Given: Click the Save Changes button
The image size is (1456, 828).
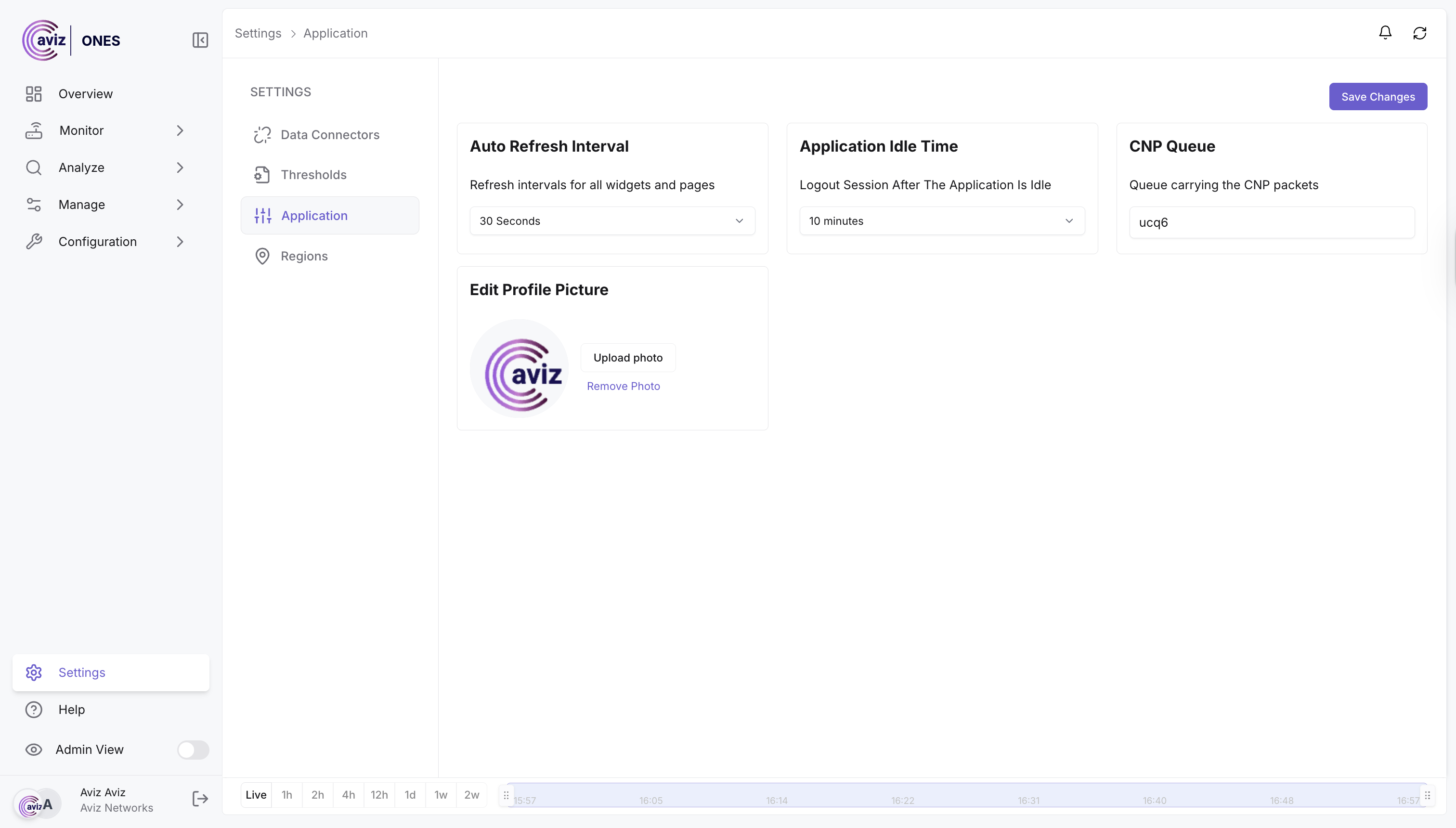Looking at the screenshot, I should (x=1378, y=97).
